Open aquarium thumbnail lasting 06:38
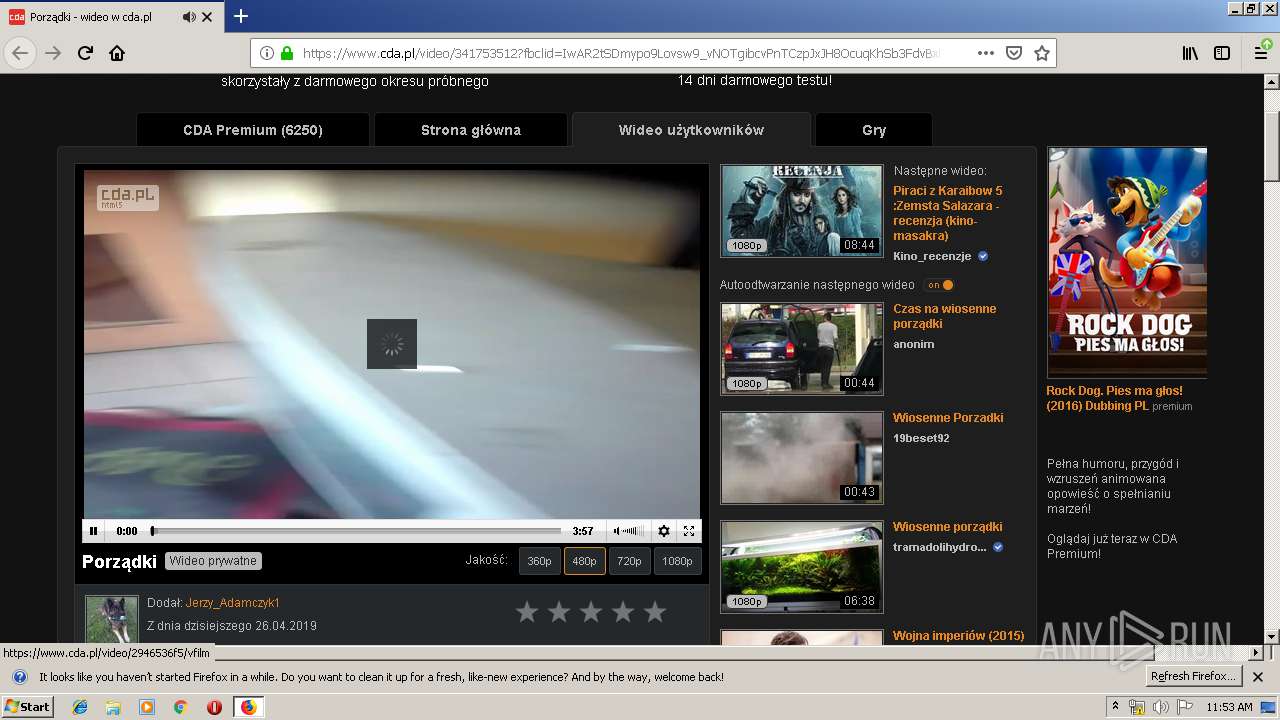Viewport: 1280px width, 720px height. tap(802, 567)
